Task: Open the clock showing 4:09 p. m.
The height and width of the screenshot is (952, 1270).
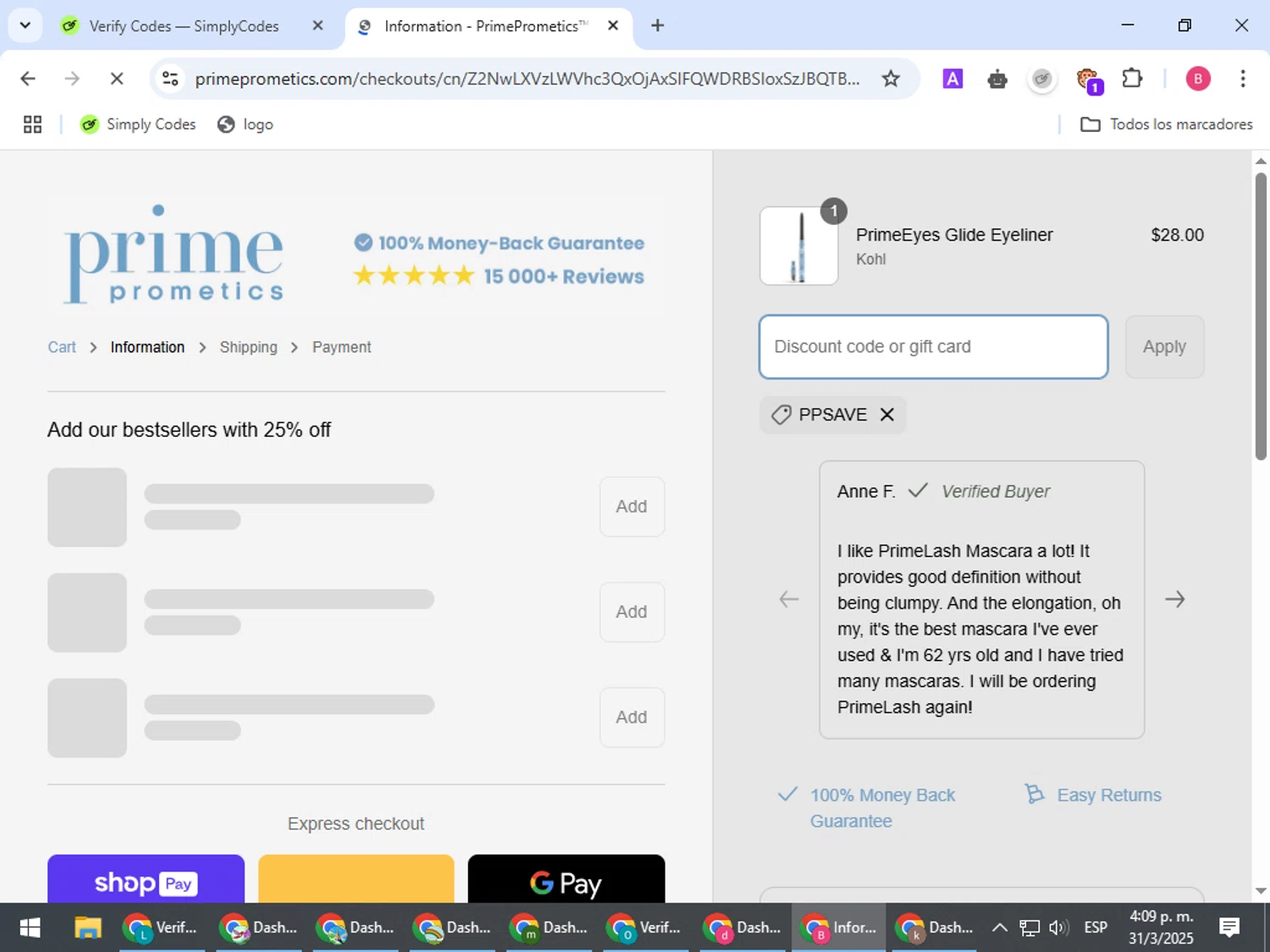Action: (1161, 928)
